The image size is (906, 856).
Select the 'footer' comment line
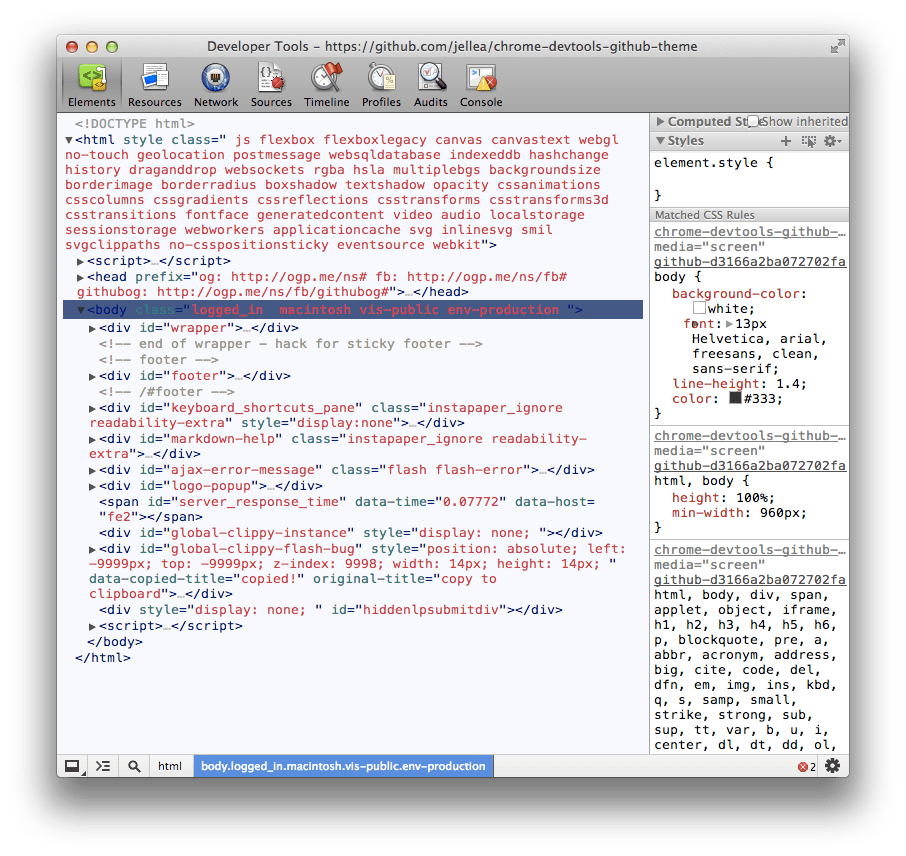[x=159, y=360]
